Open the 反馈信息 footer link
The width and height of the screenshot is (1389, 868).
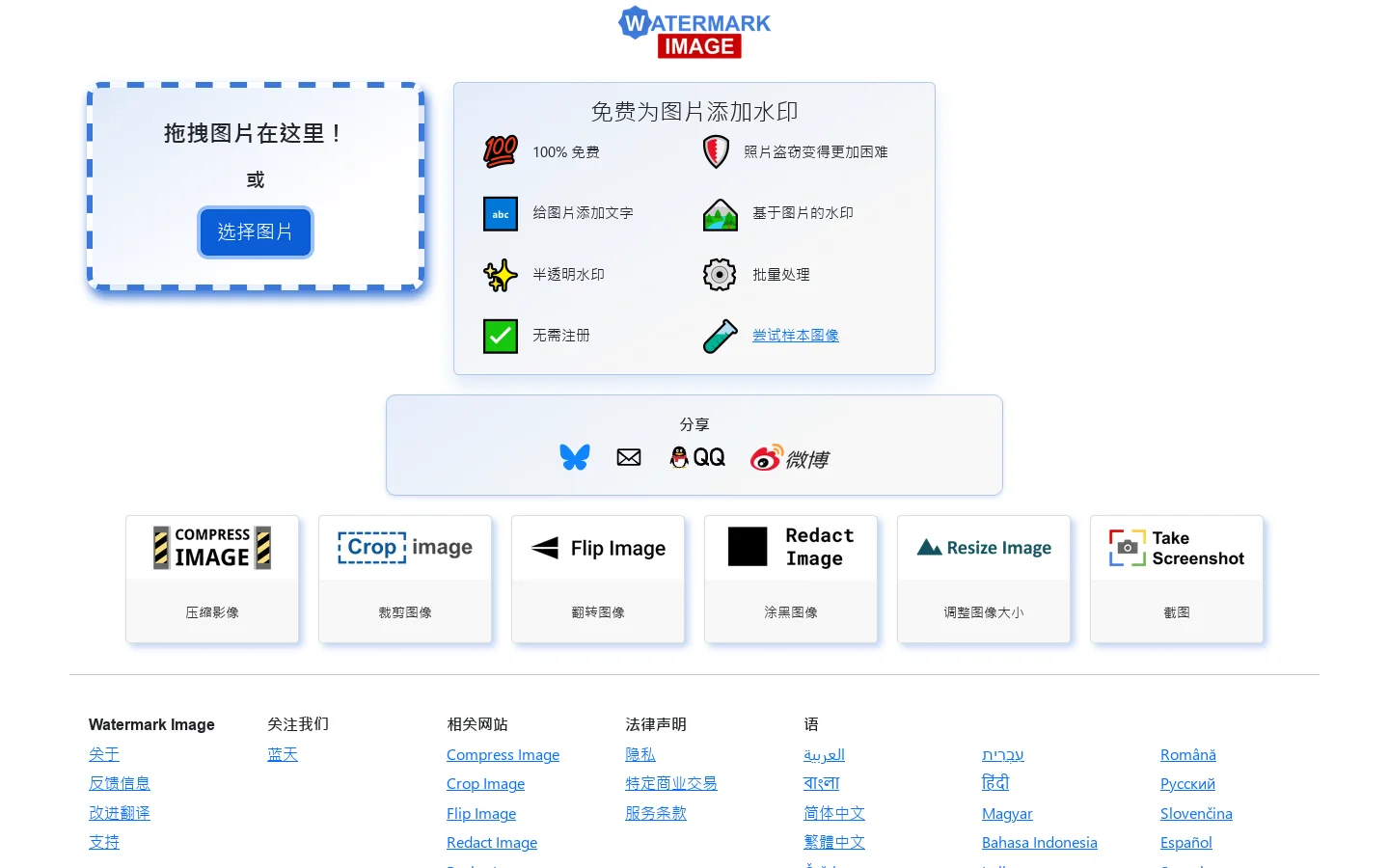[x=120, y=783]
